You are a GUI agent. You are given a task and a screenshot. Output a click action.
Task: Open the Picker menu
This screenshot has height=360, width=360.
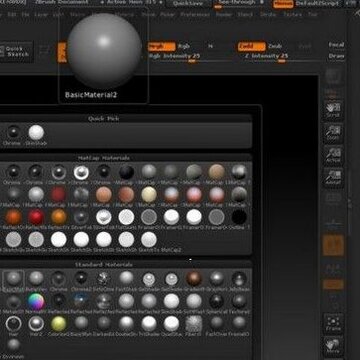pos(167,15)
